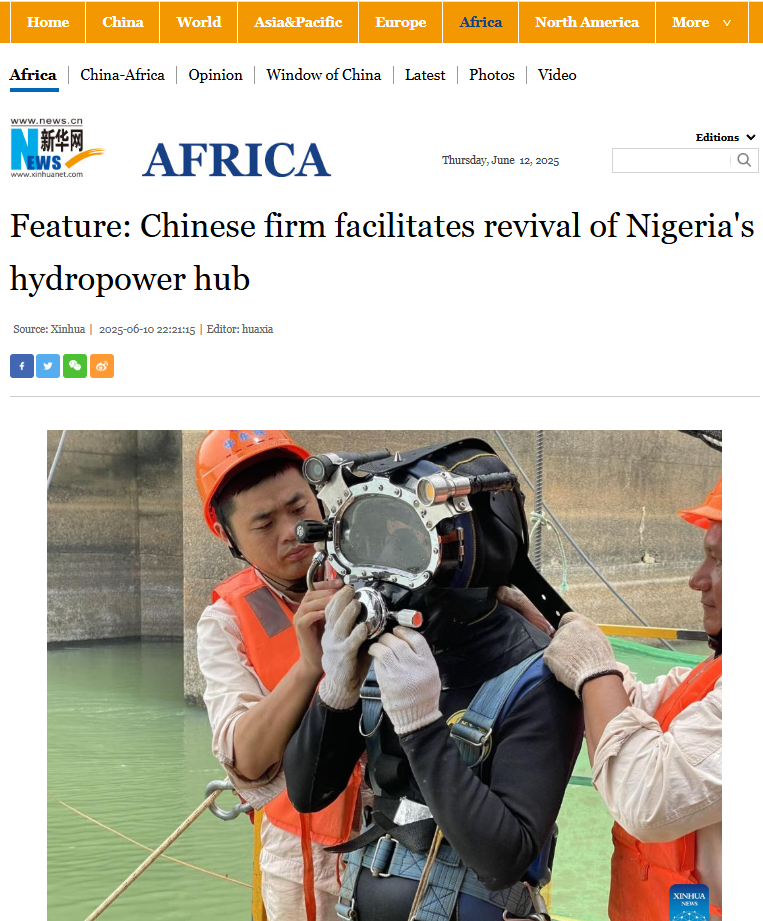This screenshot has height=921, width=763.
Task: Go to the China section
Action: coord(123,22)
